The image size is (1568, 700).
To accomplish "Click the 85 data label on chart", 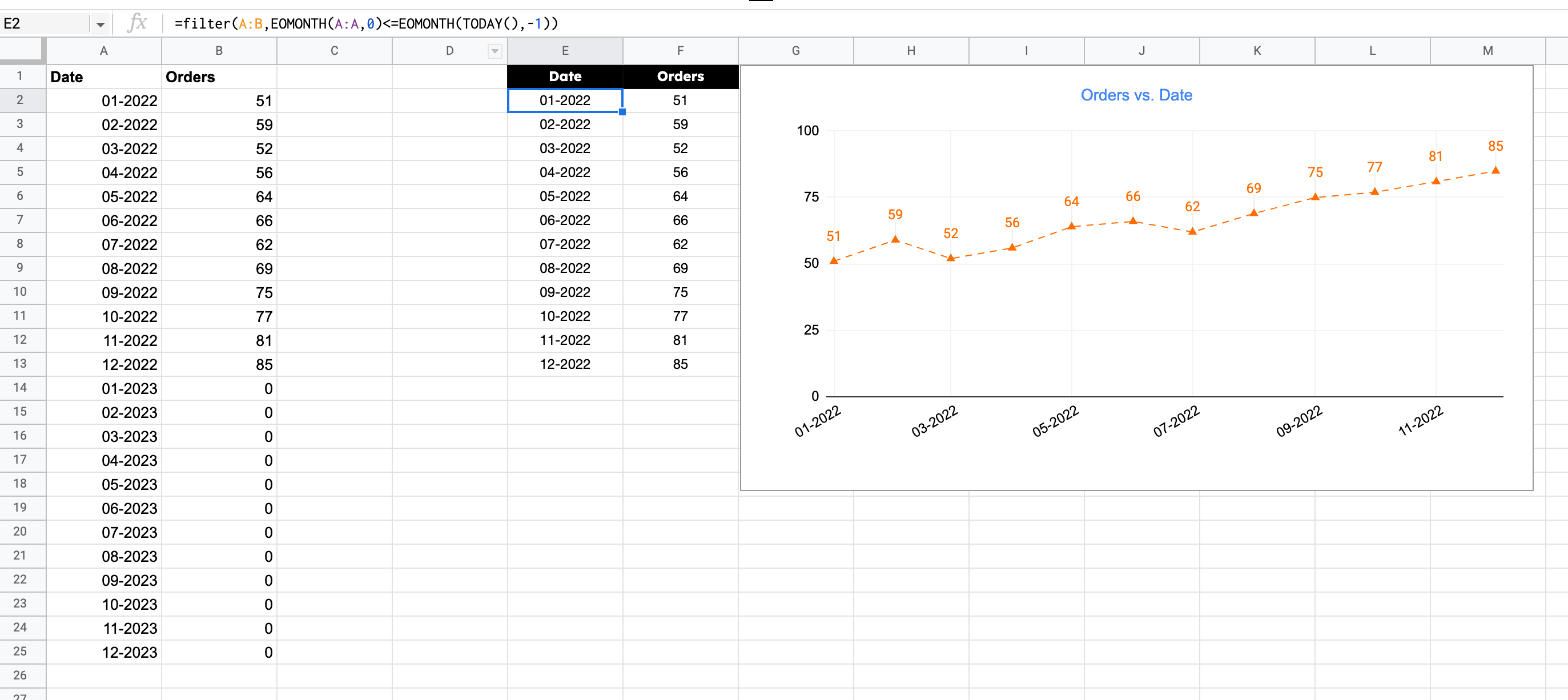I will click(x=1495, y=146).
